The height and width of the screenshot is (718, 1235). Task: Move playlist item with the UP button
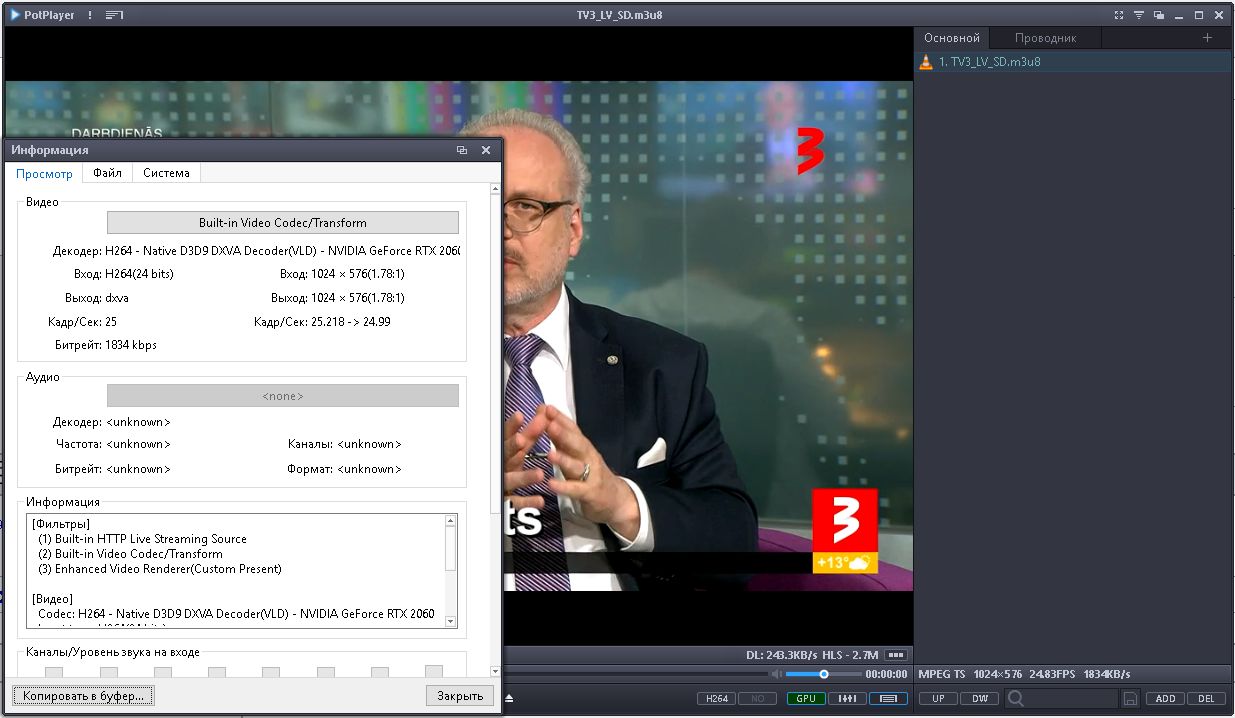(x=938, y=698)
